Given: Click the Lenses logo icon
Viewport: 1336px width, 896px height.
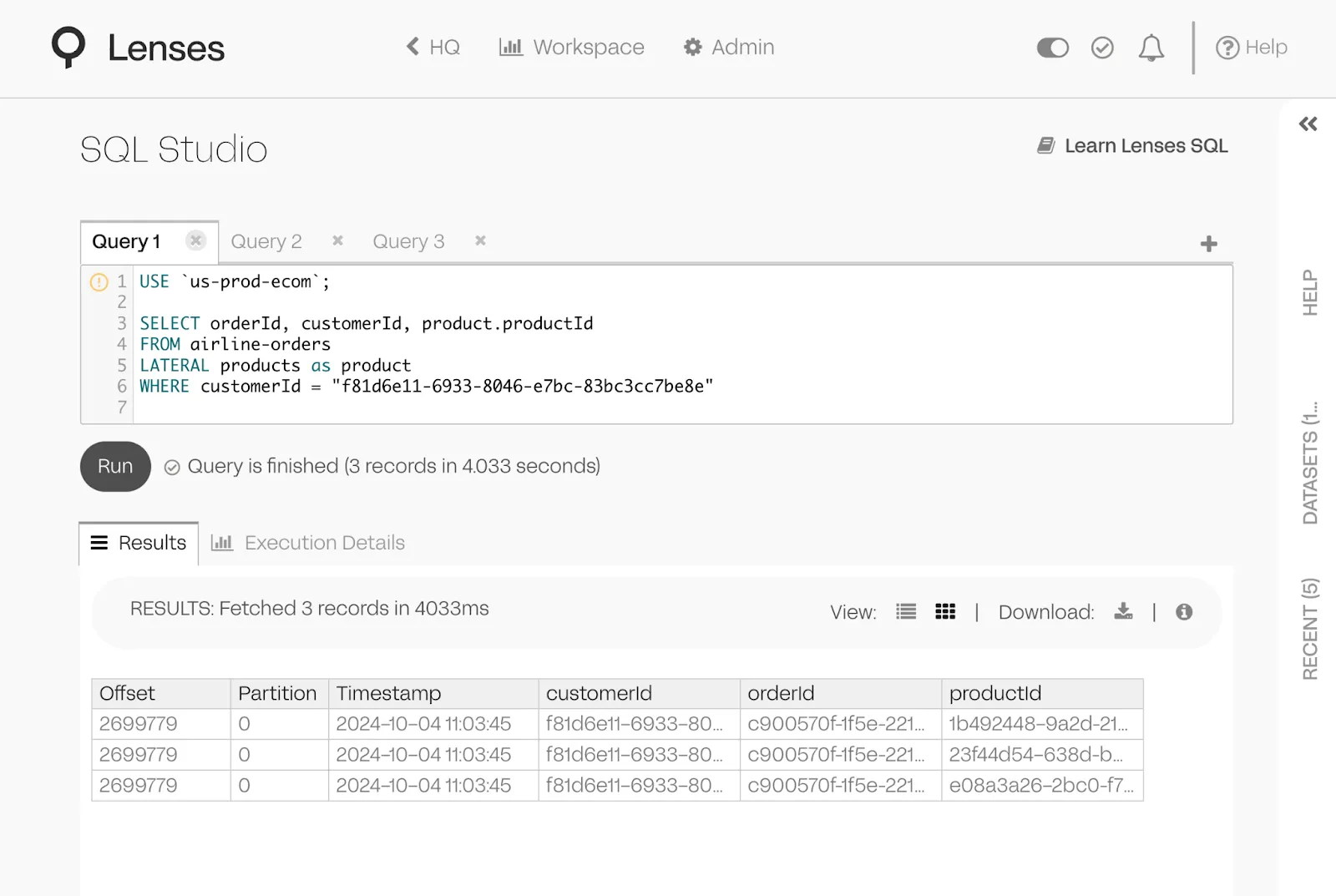Looking at the screenshot, I should (68, 48).
